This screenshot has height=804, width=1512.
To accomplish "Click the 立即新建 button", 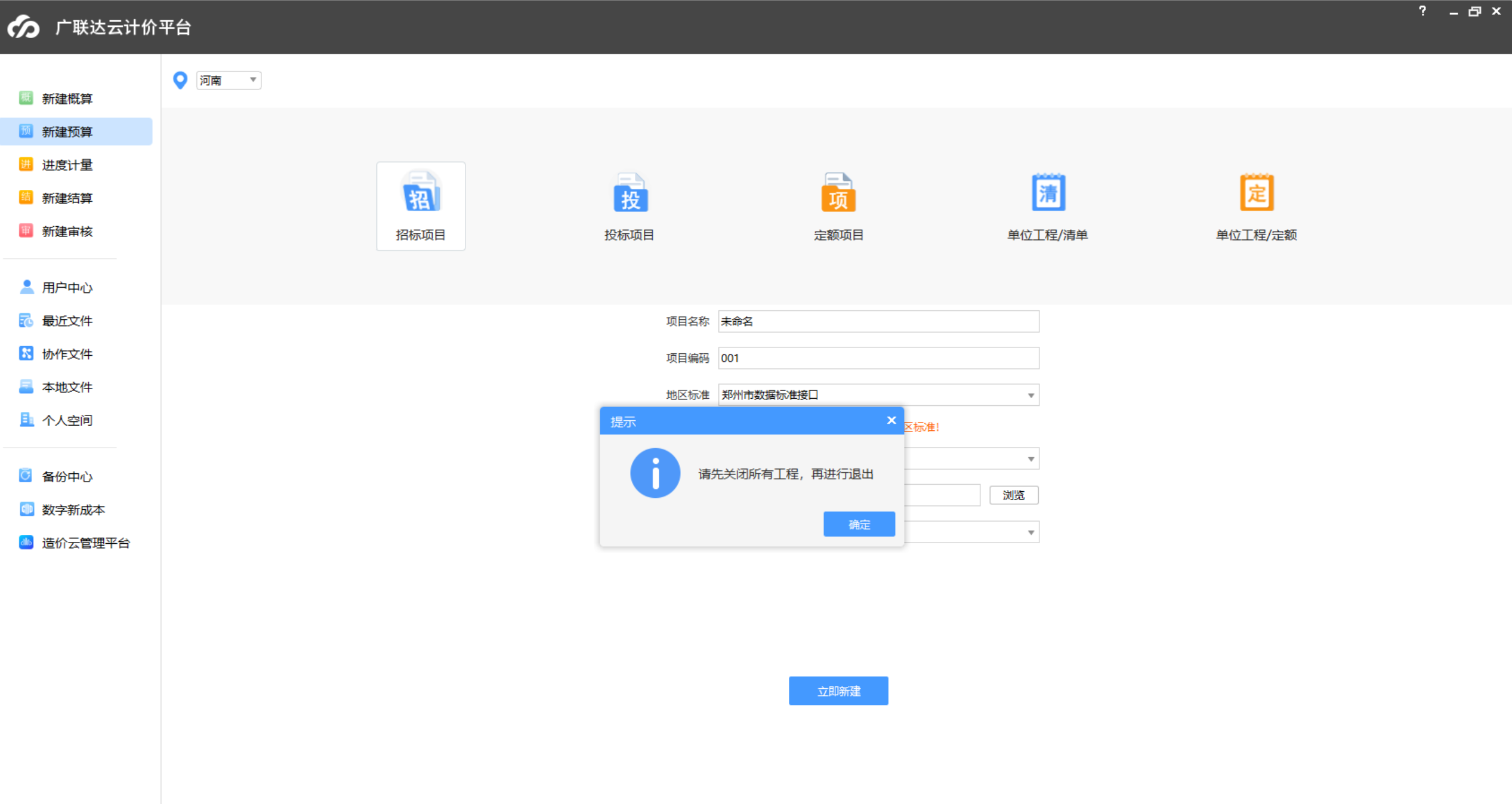I will tap(838, 691).
